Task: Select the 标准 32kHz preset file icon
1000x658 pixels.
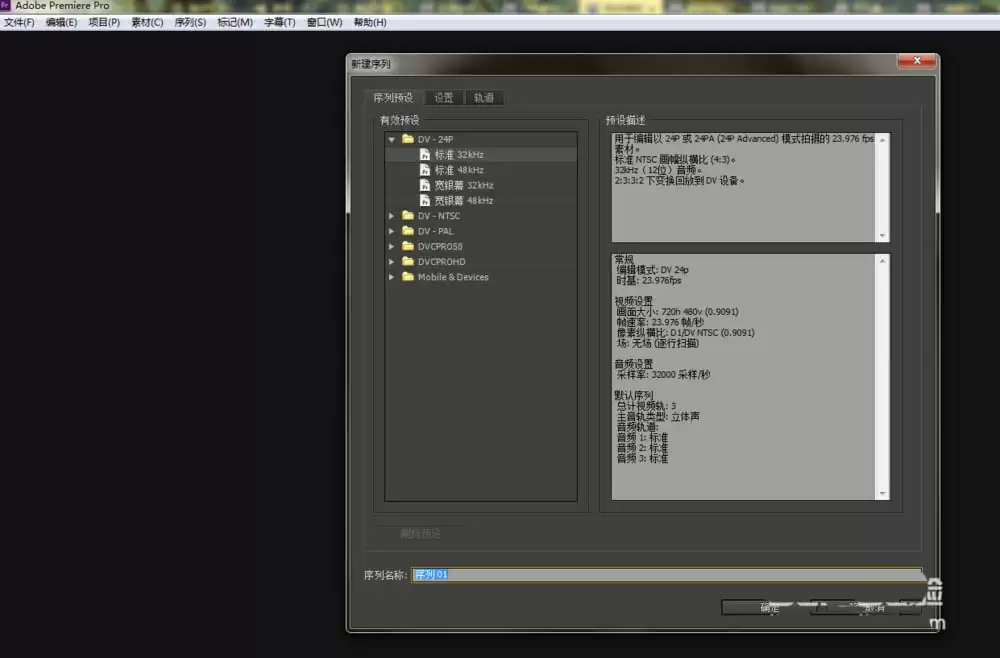Action: (x=425, y=155)
